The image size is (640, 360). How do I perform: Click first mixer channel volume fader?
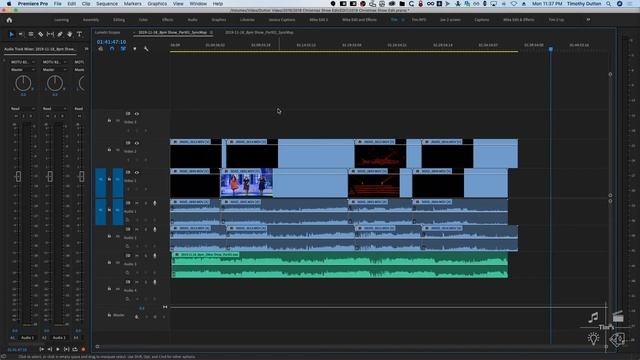tap(18, 176)
